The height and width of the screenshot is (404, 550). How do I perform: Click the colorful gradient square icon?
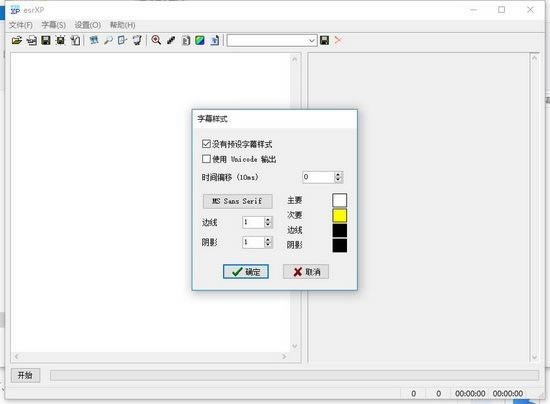point(200,40)
